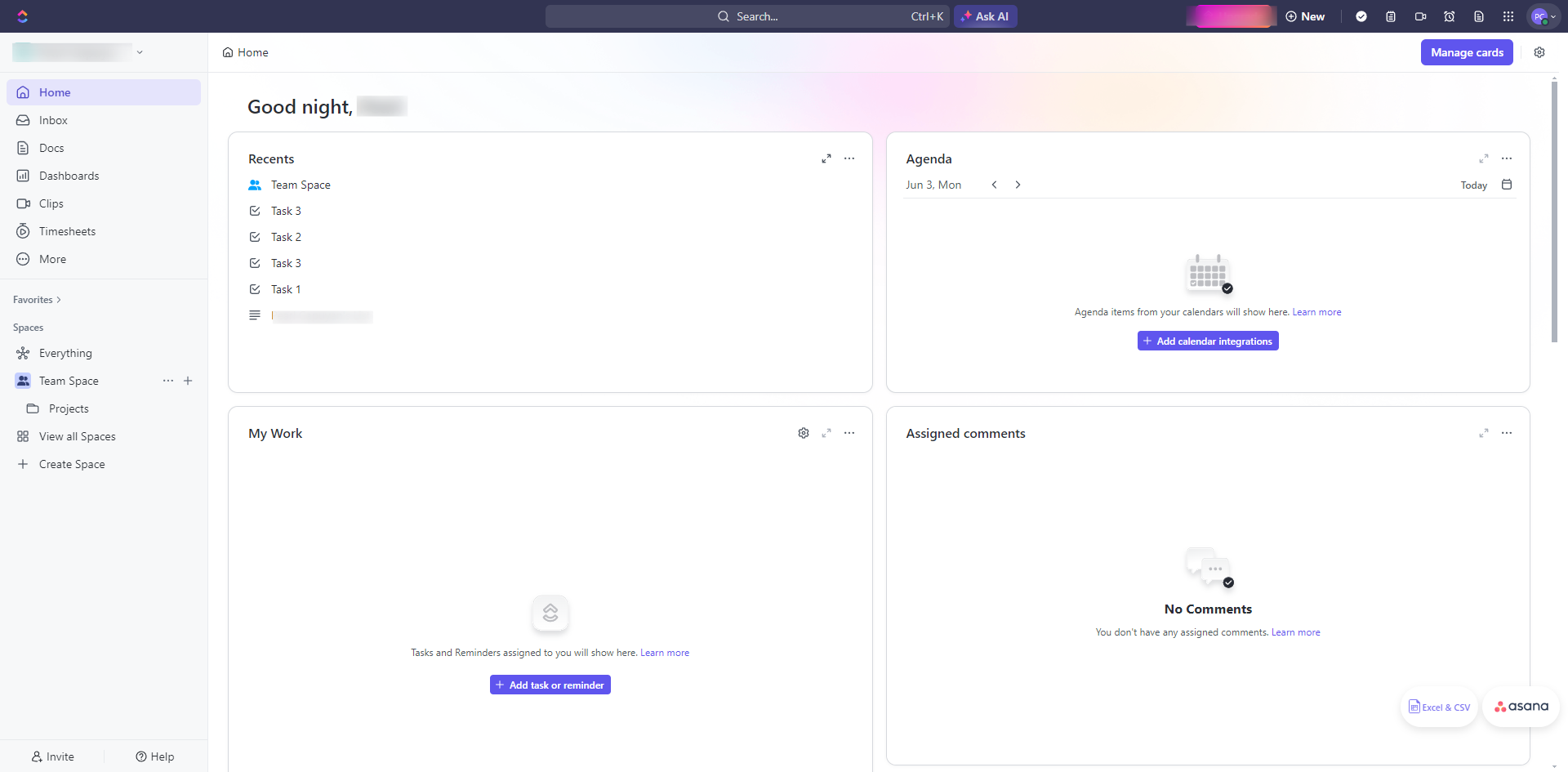Open Help at the sidebar bottom
Screen dimensions: 1568x772
155,756
